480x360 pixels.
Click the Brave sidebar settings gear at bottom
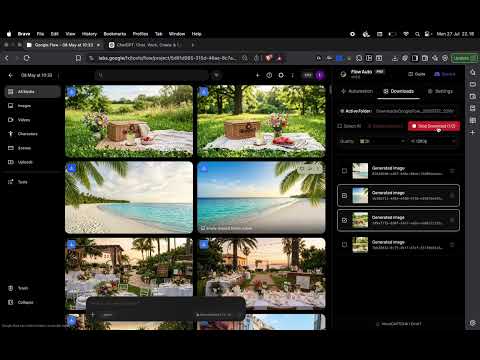coord(473,323)
